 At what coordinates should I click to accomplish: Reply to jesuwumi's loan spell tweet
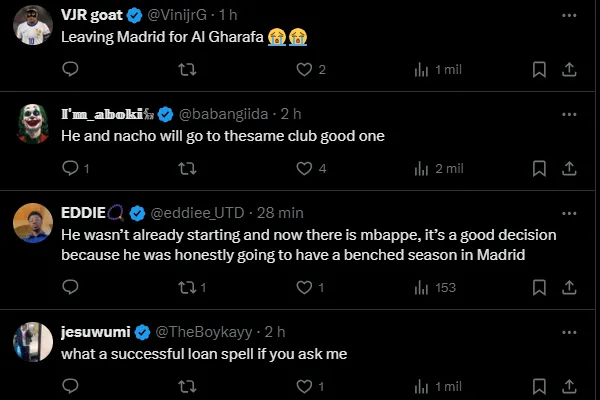tap(70, 385)
